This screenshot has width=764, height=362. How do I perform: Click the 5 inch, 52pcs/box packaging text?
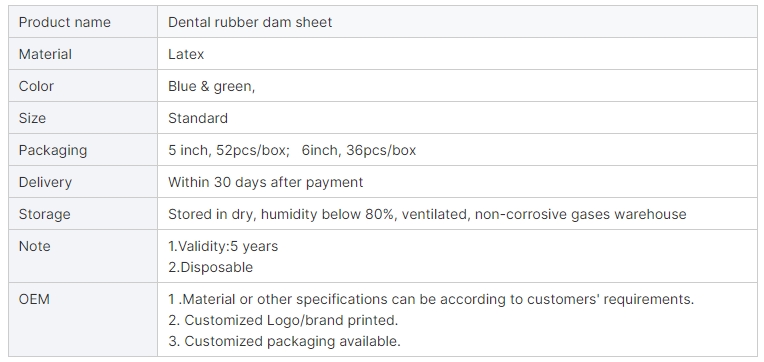tap(229, 150)
